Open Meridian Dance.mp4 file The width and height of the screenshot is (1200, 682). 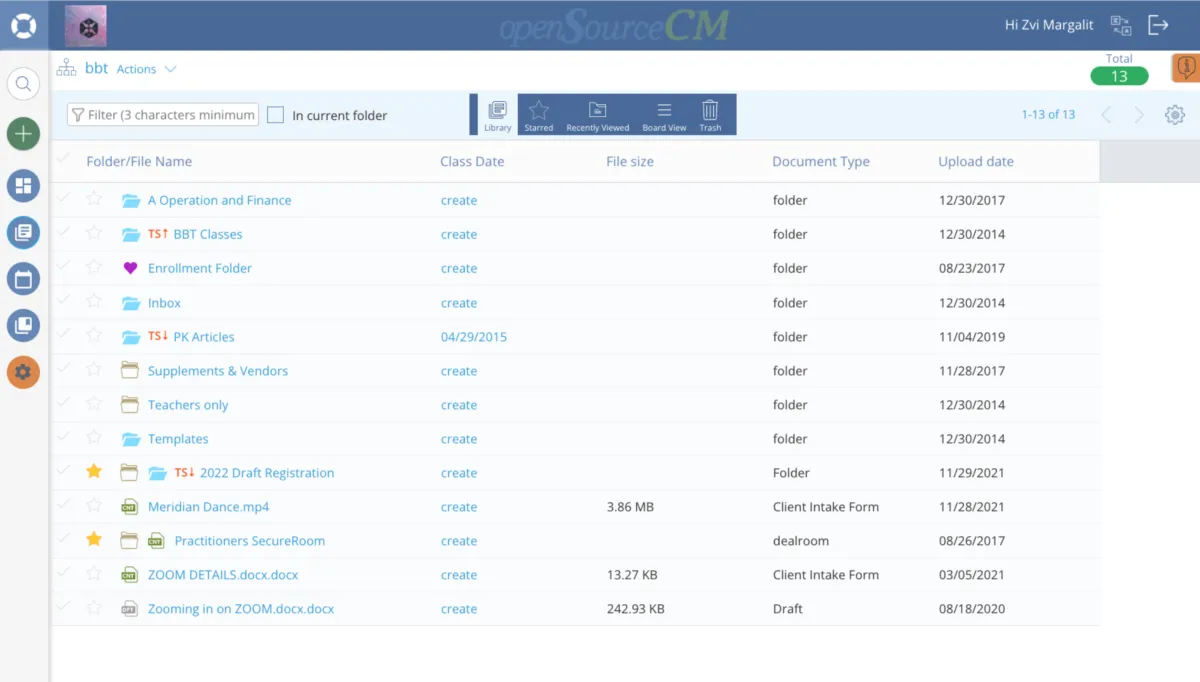click(209, 507)
